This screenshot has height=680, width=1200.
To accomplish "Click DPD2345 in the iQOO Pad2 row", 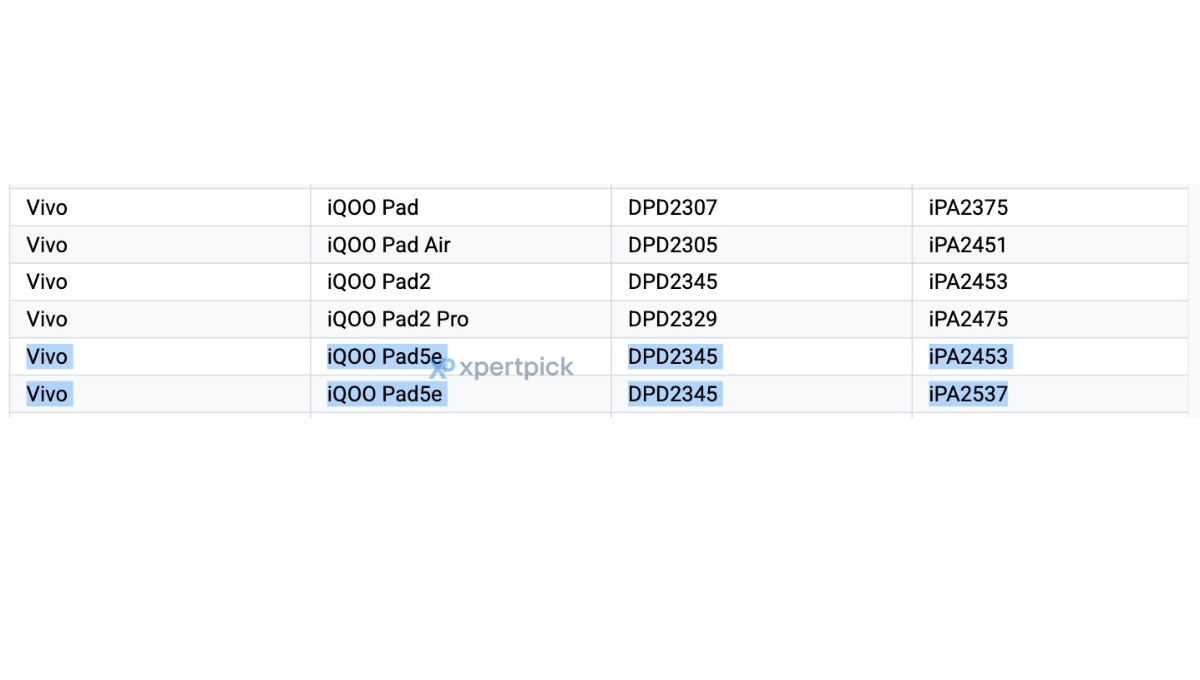I will coord(673,282).
